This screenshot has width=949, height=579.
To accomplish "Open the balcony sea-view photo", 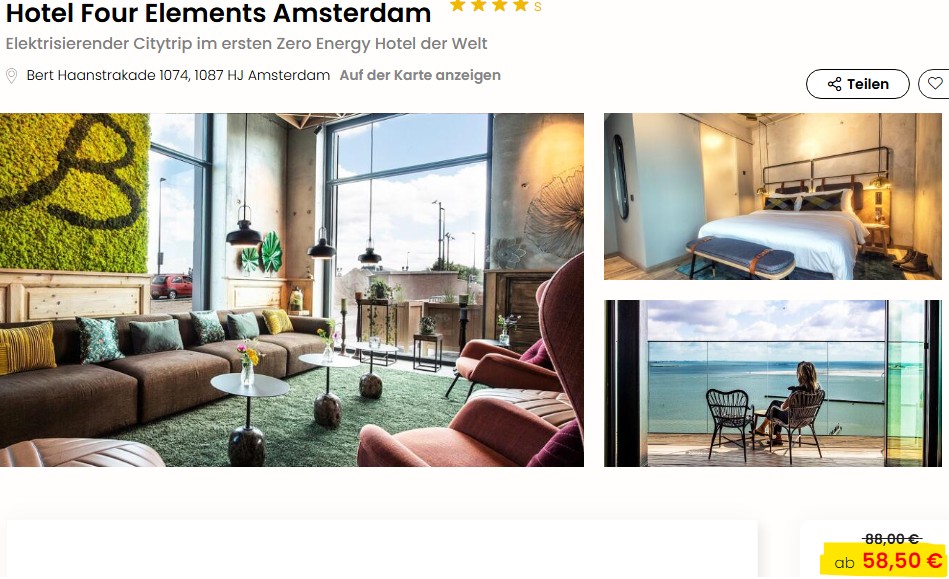I will coord(773,384).
